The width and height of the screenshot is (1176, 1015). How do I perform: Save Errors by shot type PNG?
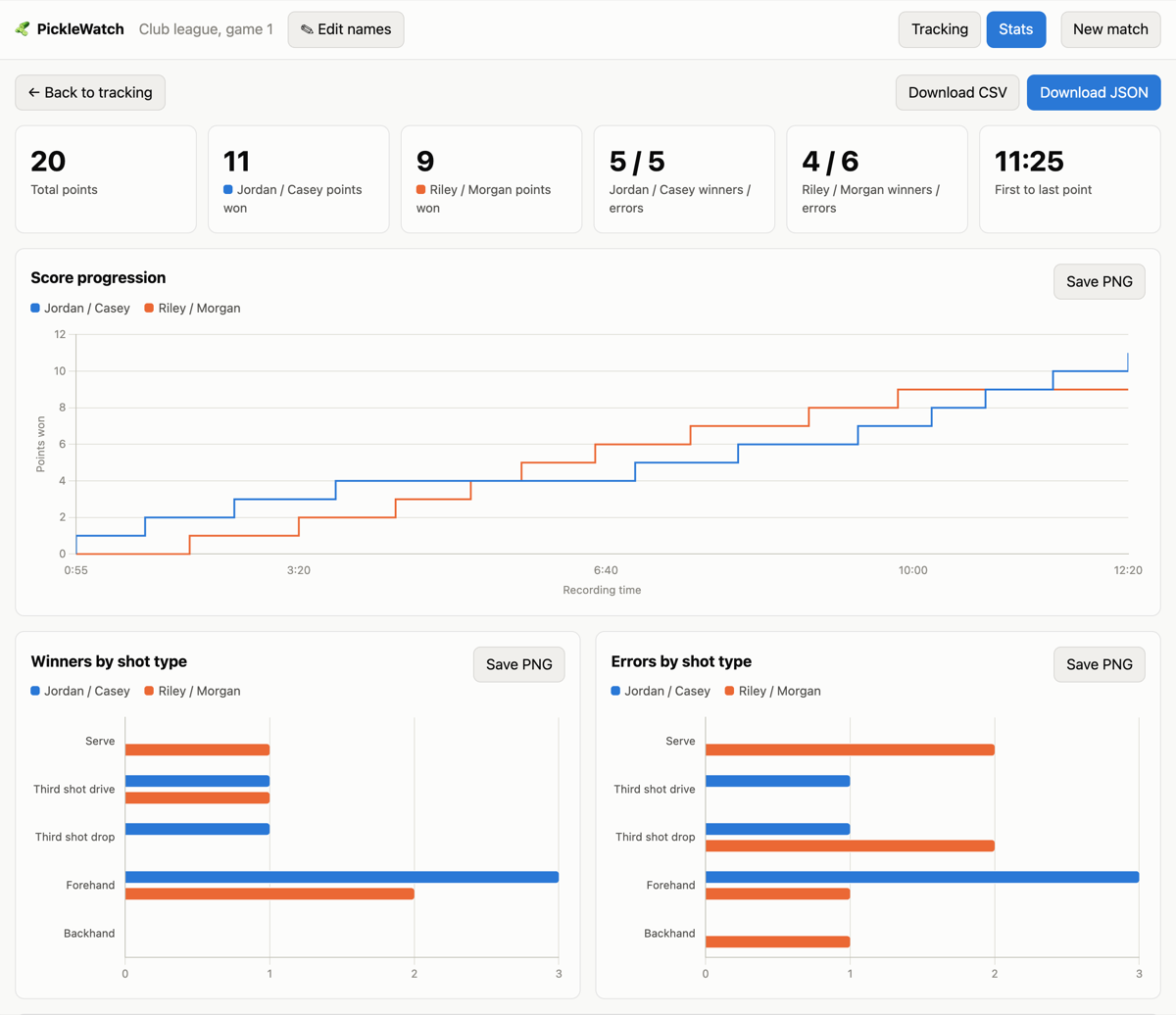click(x=1099, y=664)
